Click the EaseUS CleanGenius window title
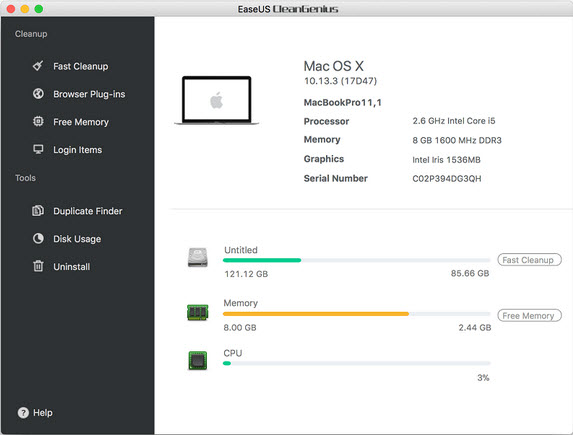The width and height of the screenshot is (573, 435). [x=288, y=9]
